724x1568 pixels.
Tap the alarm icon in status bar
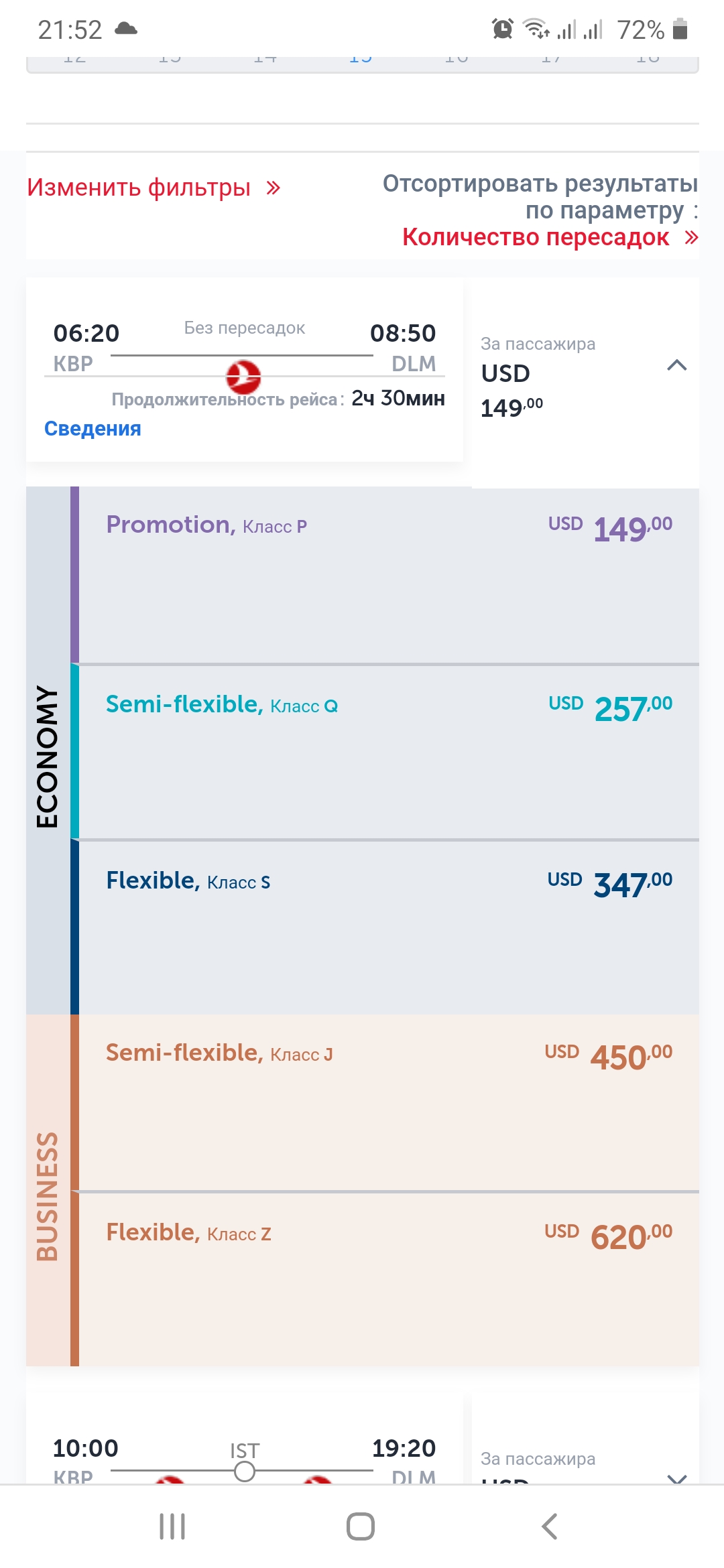(x=502, y=29)
